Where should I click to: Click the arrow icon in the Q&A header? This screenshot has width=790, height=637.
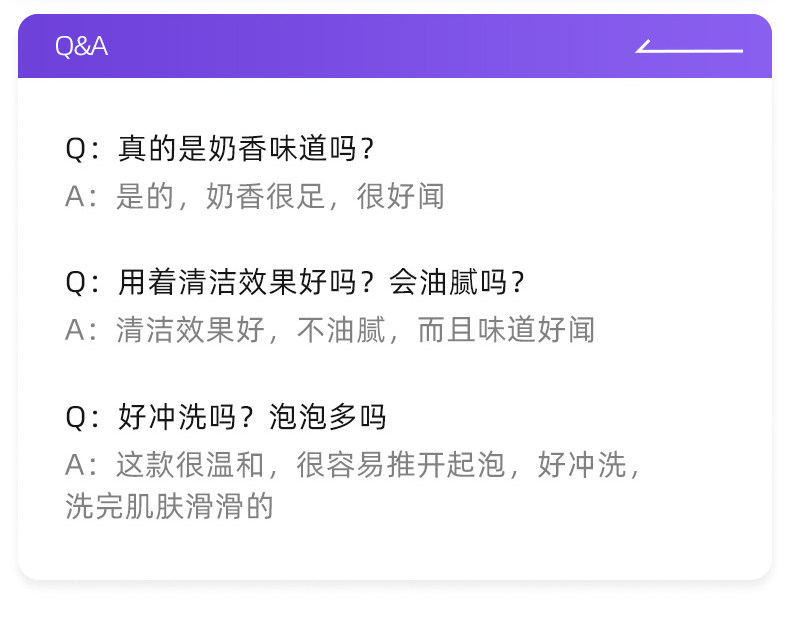tap(689, 47)
